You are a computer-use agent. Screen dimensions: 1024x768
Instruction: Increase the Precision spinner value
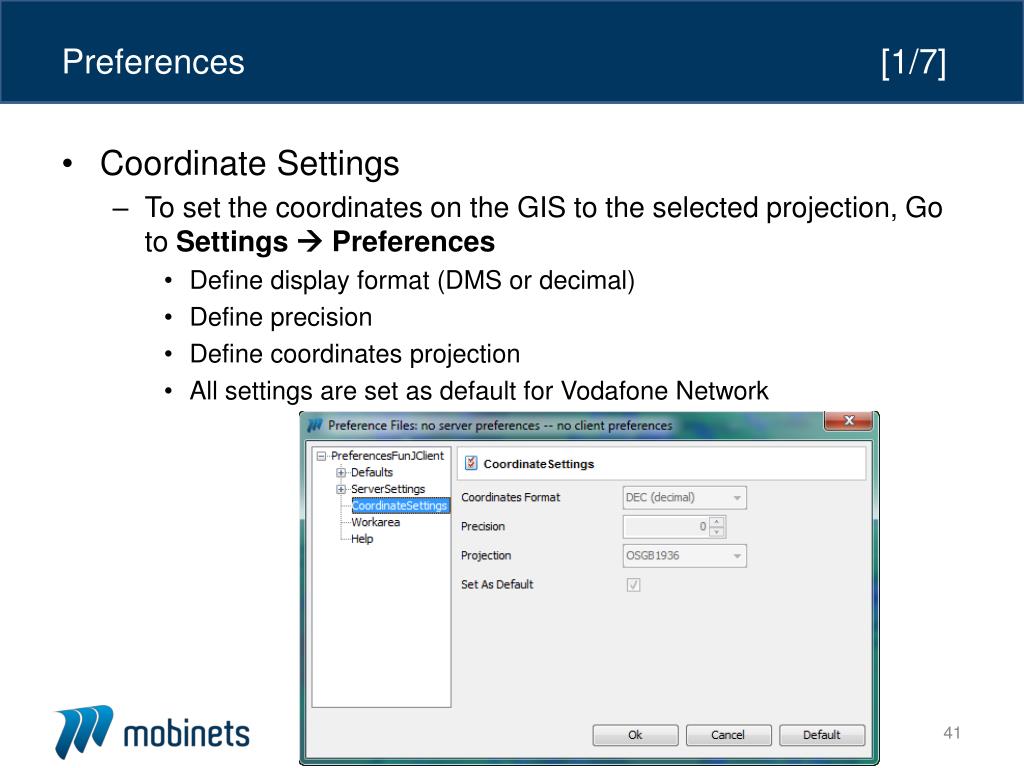(x=717, y=522)
